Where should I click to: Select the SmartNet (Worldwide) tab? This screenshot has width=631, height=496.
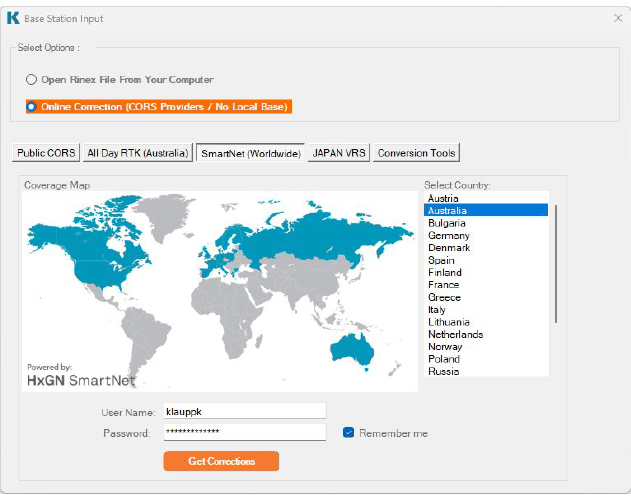point(251,153)
